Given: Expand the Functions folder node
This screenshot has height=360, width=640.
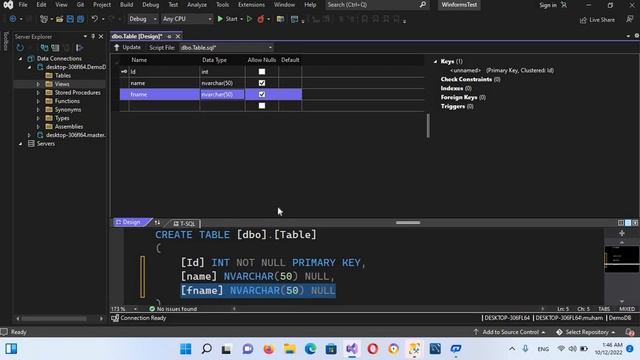Looking at the screenshot, I should click(x=38, y=101).
